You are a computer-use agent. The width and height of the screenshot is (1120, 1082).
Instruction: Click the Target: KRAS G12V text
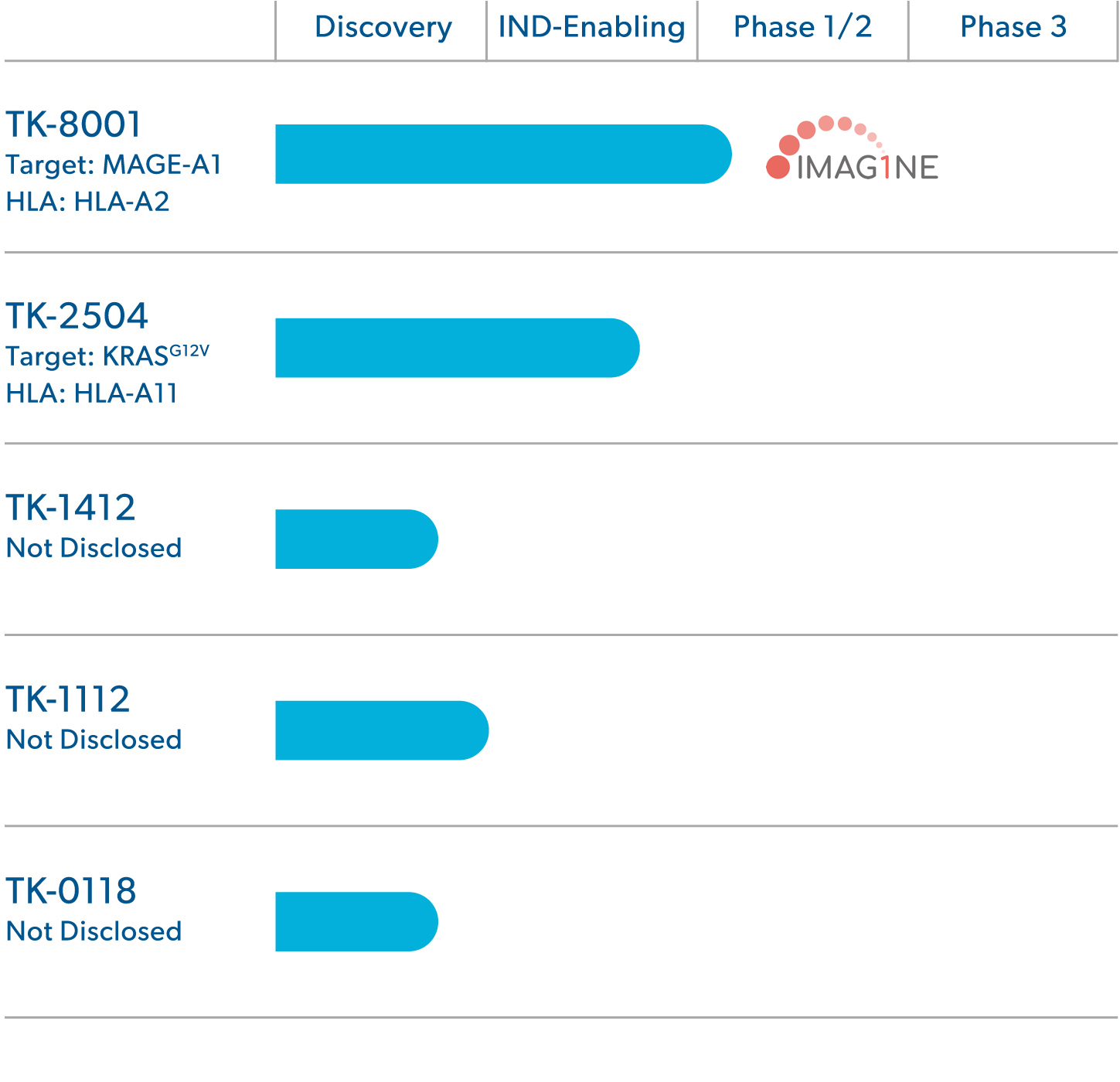(x=107, y=356)
